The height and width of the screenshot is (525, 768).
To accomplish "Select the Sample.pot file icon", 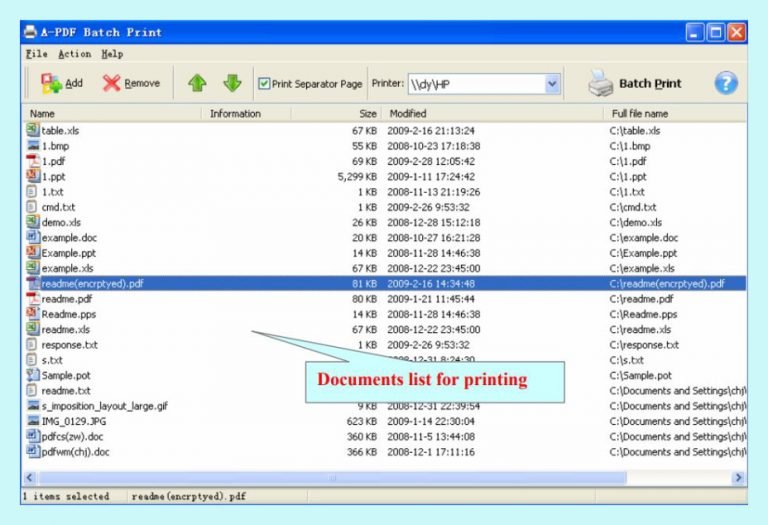I will pyautogui.click(x=32, y=375).
